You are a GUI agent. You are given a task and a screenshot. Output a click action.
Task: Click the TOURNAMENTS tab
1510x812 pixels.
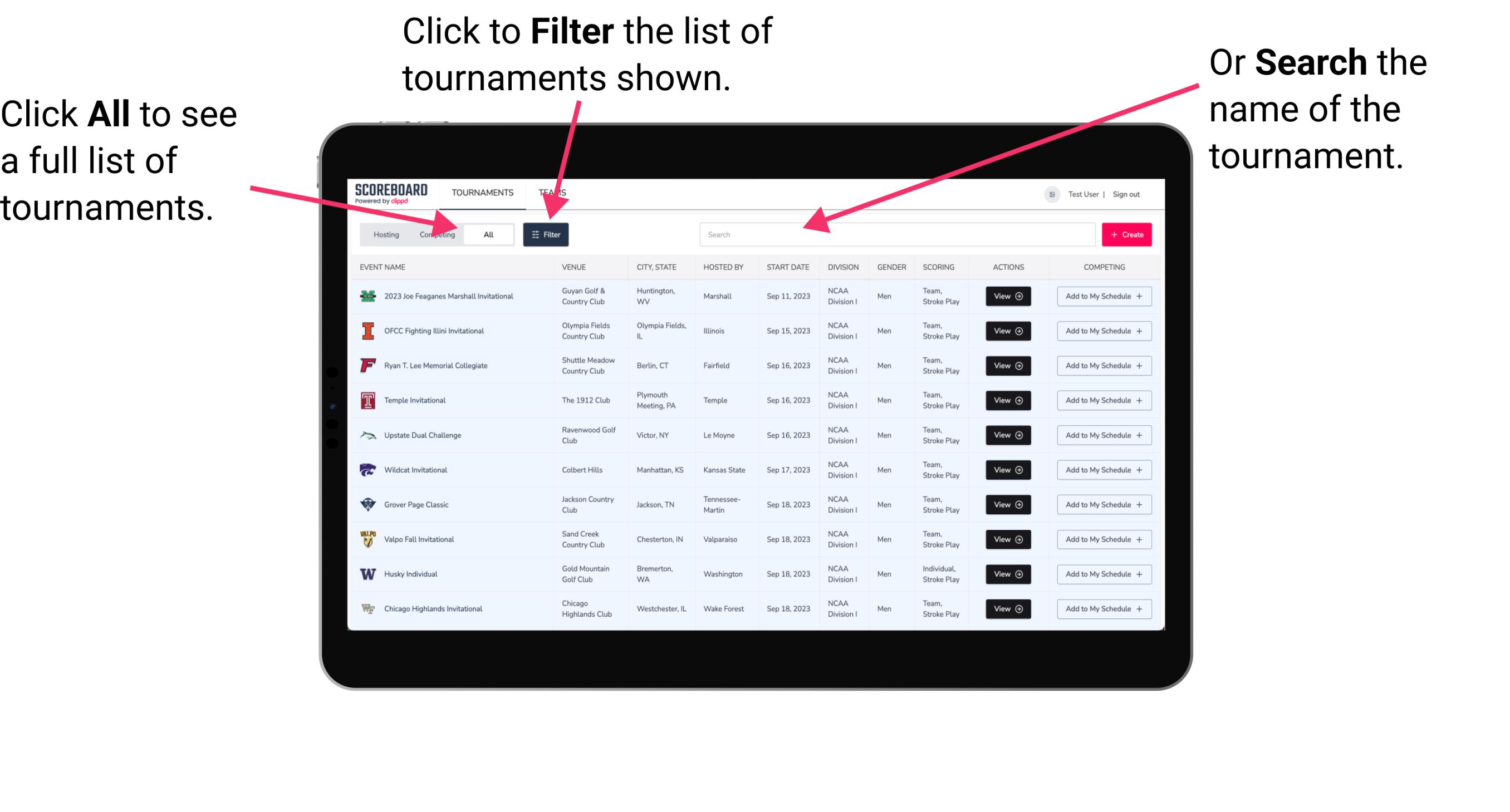pyautogui.click(x=482, y=192)
